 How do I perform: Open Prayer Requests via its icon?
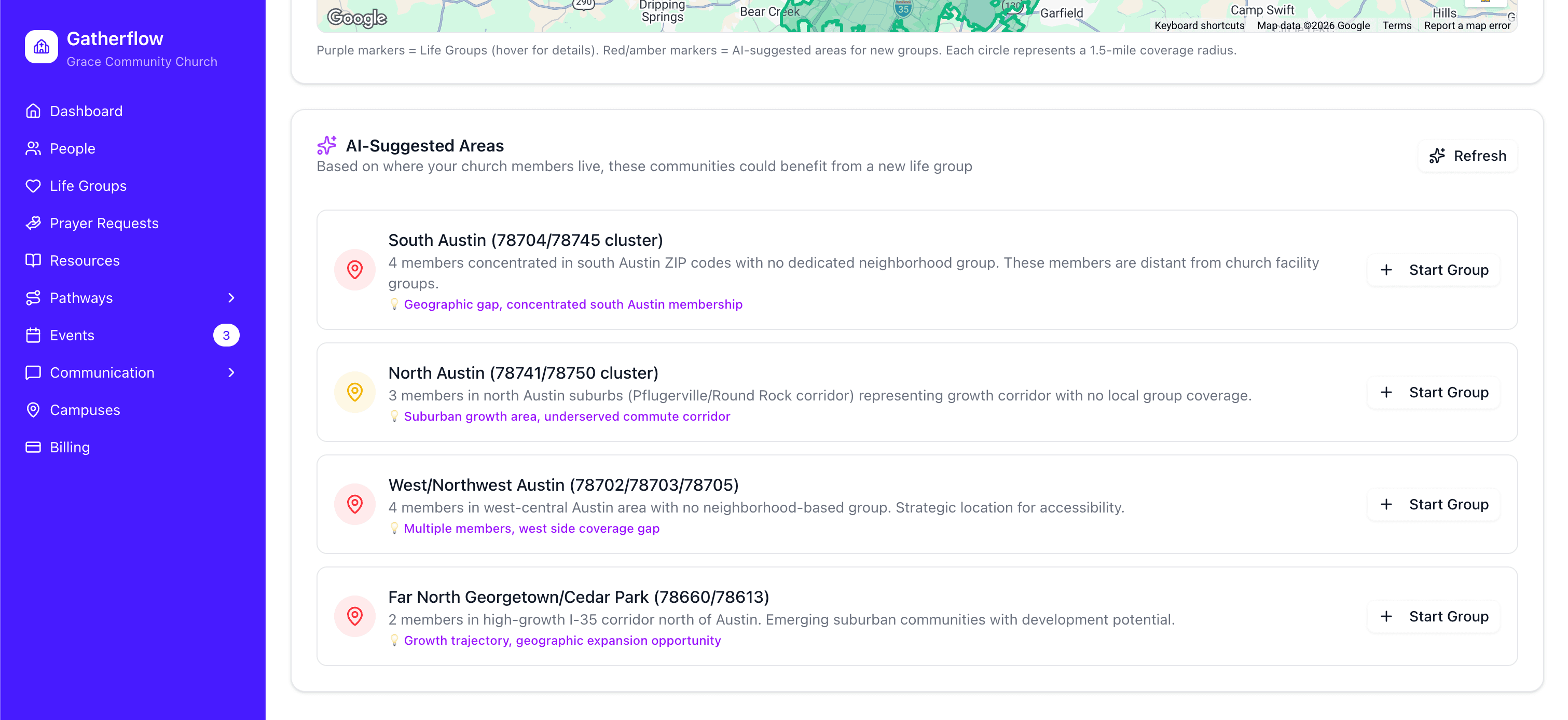[34, 223]
